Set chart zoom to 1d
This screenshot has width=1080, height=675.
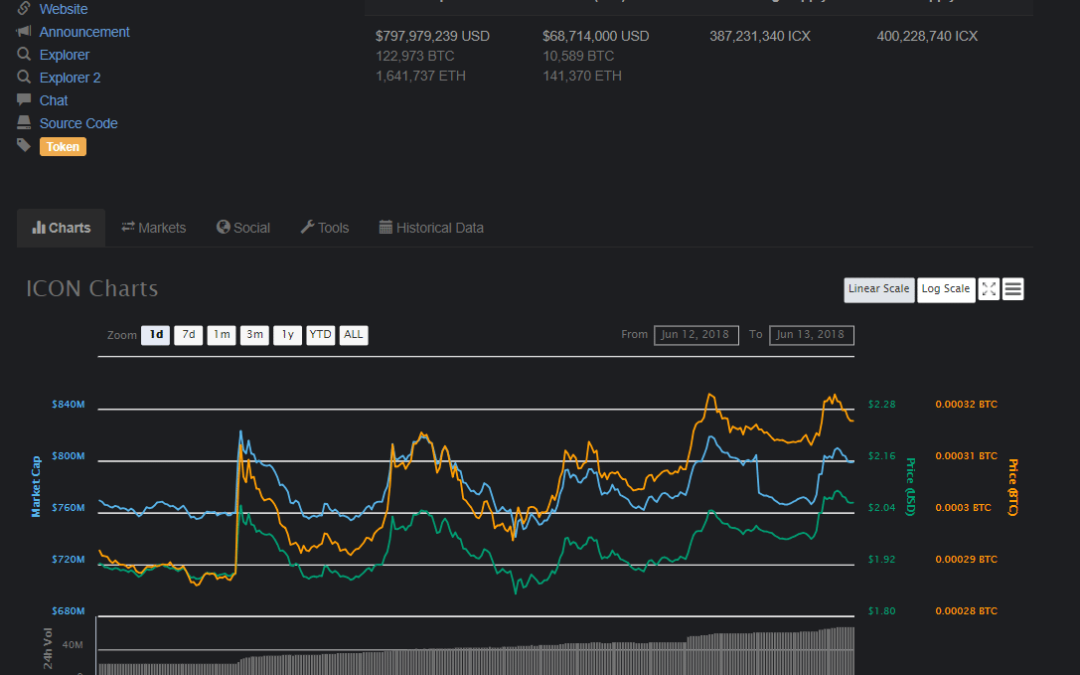tap(156, 335)
